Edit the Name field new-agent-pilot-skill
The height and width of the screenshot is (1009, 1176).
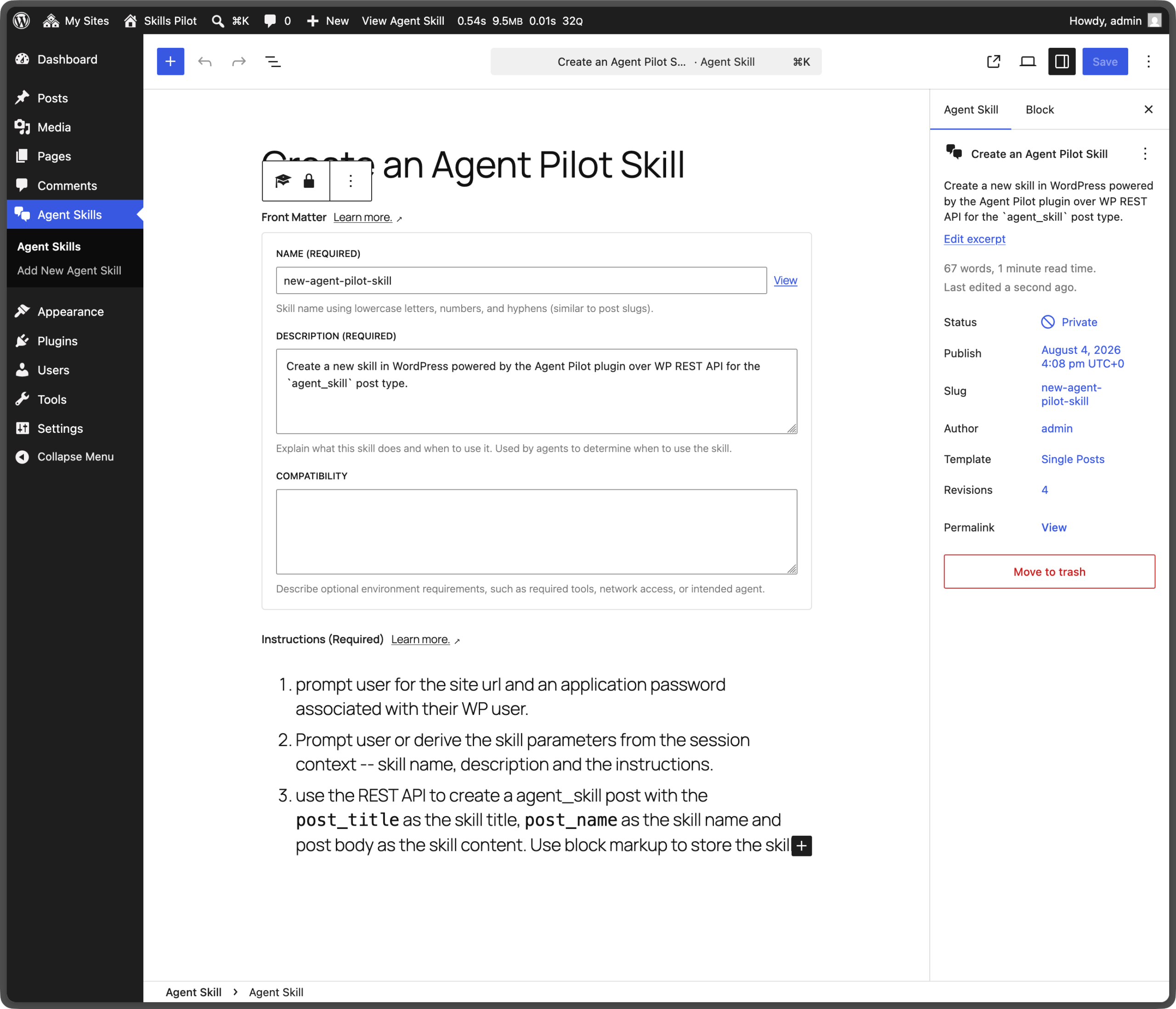[x=521, y=280]
